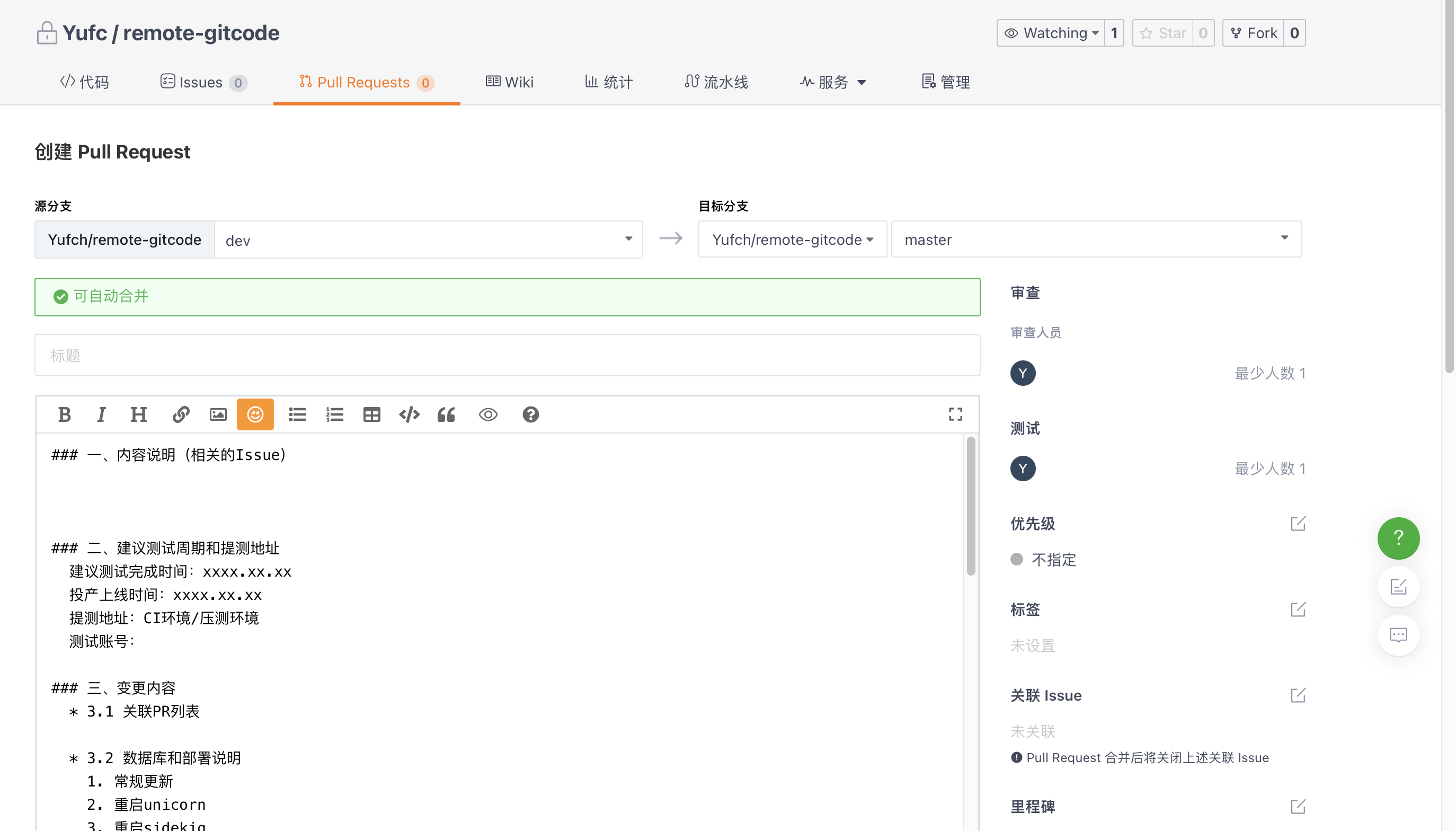Expand the editor to fullscreen
The width and height of the screenshot is (1456, 831).
[x=955, y=414]
